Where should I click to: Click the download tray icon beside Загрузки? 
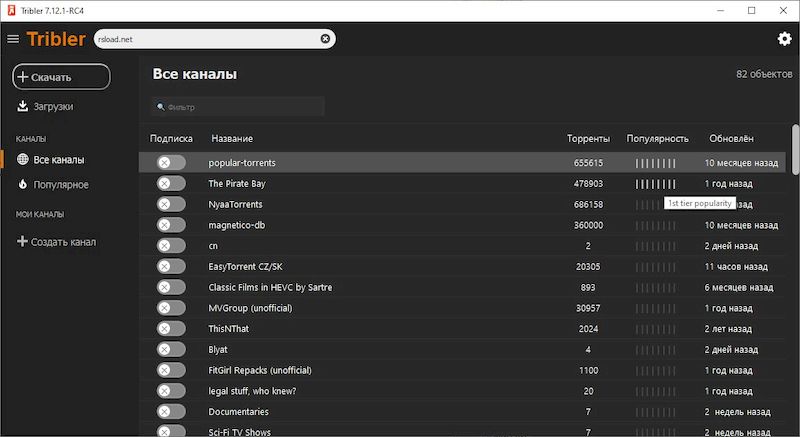click(22, 106)
